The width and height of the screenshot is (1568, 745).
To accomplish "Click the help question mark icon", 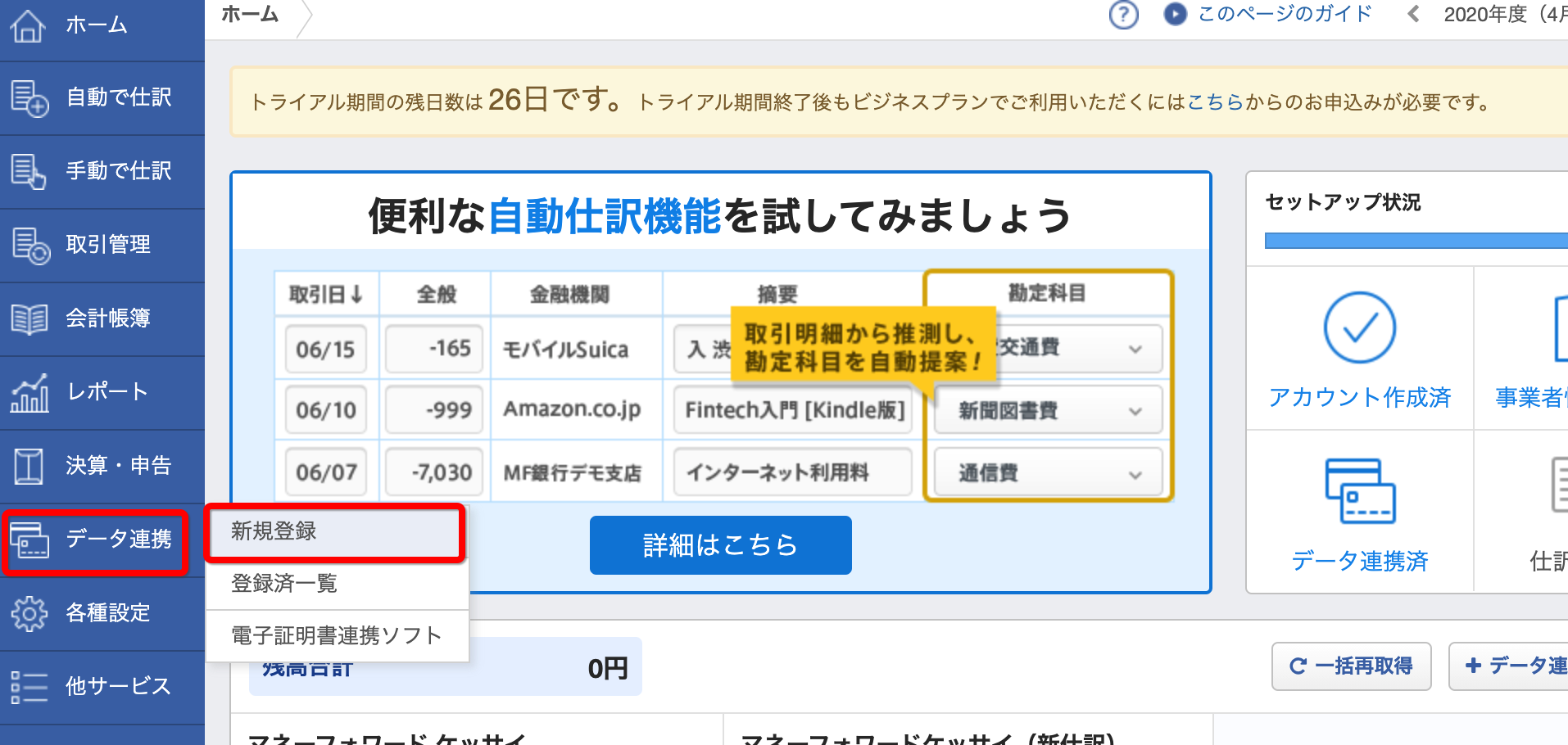I will pyautogui.click(x=1123, y=14).
